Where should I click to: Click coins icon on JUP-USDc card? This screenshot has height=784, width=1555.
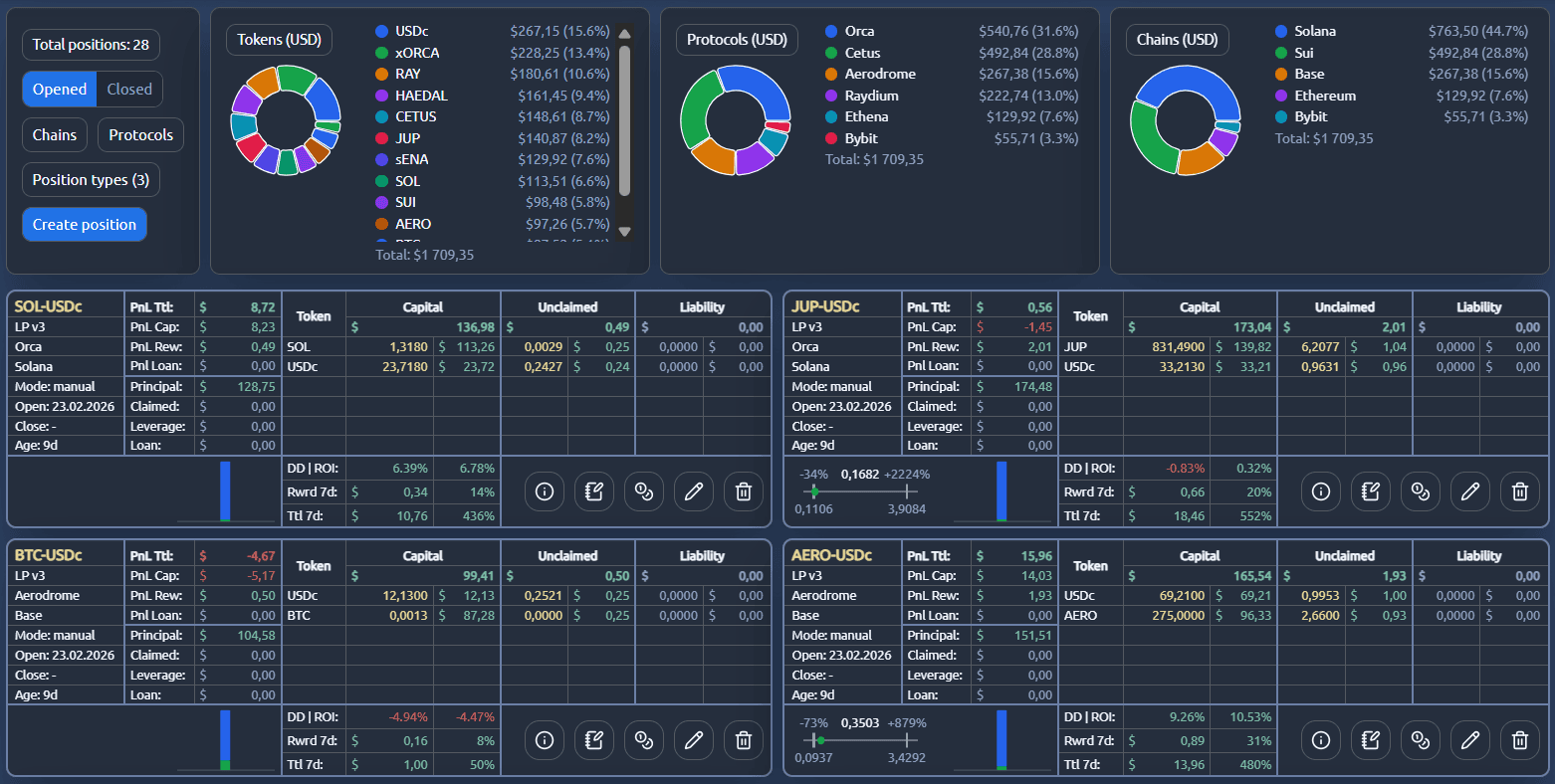1421,491
